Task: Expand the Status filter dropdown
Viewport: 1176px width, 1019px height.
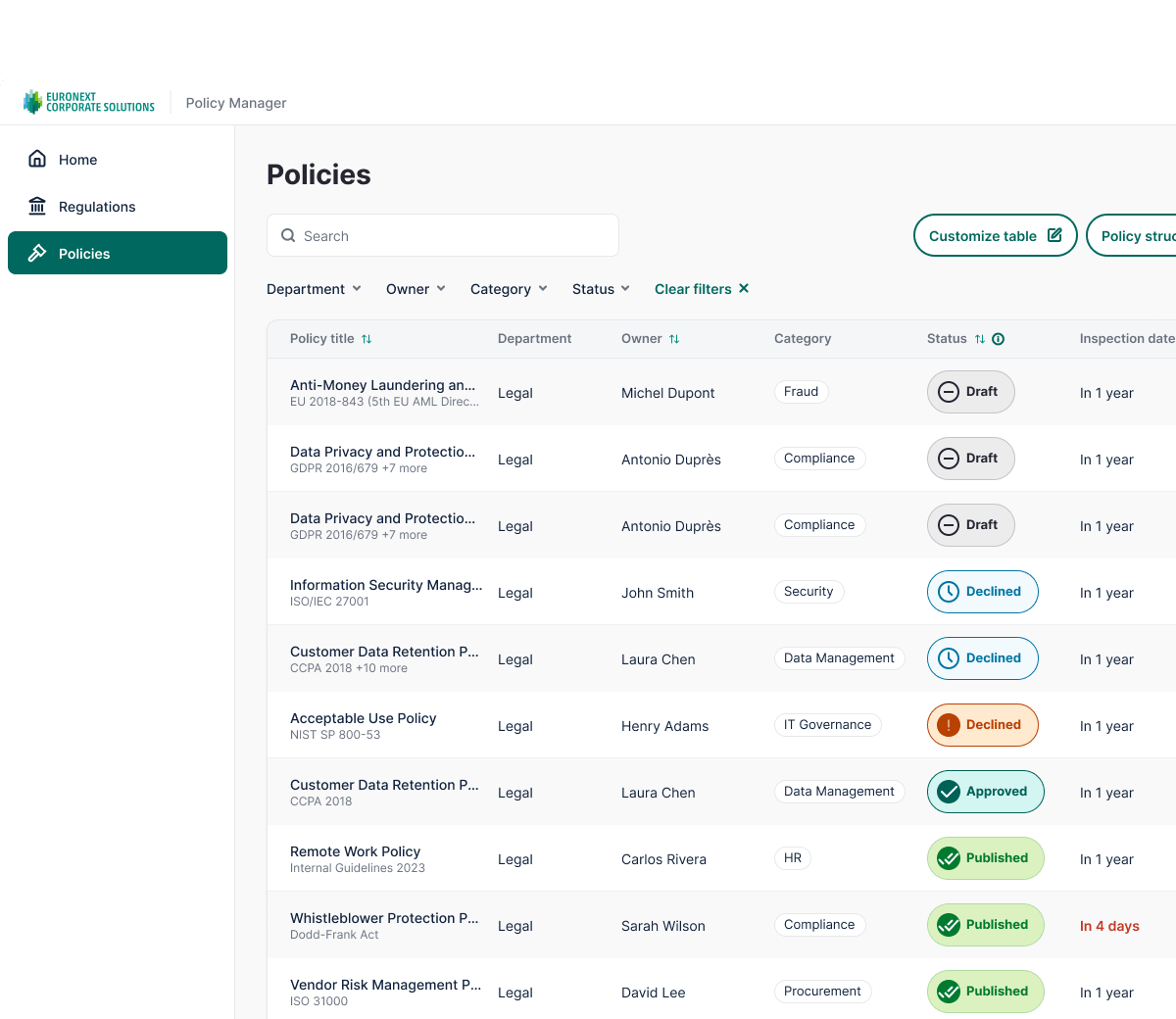Action: [602, 288]
